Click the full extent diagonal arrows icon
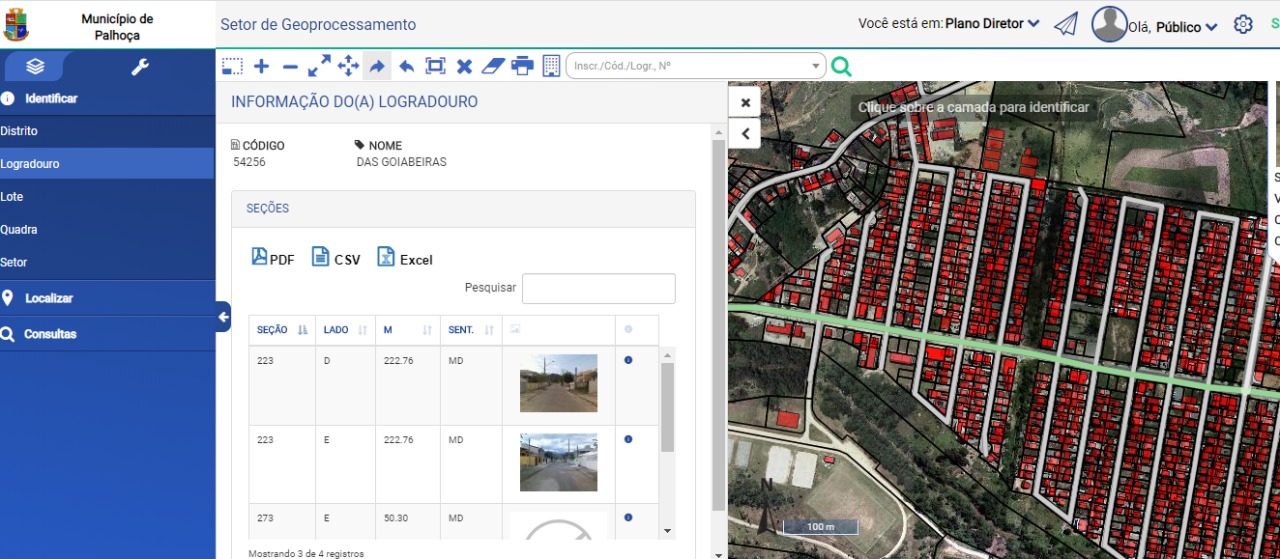1280x559 pixels. click(x=319, y=66)
